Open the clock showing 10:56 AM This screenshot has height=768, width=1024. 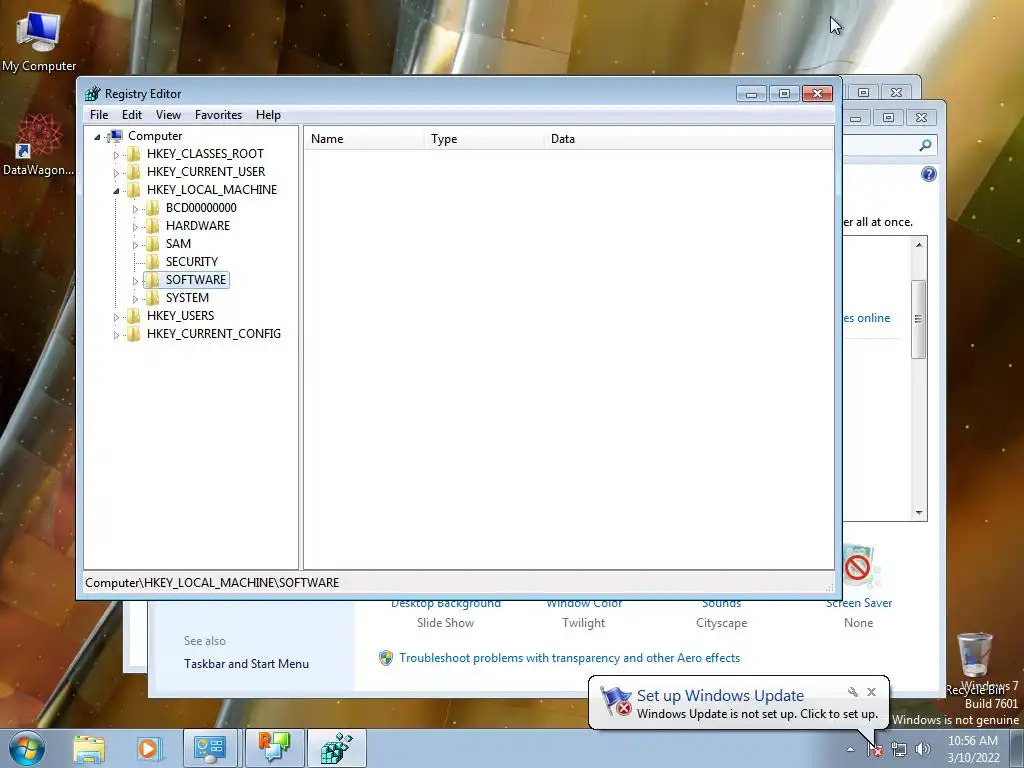click(973, 749)
